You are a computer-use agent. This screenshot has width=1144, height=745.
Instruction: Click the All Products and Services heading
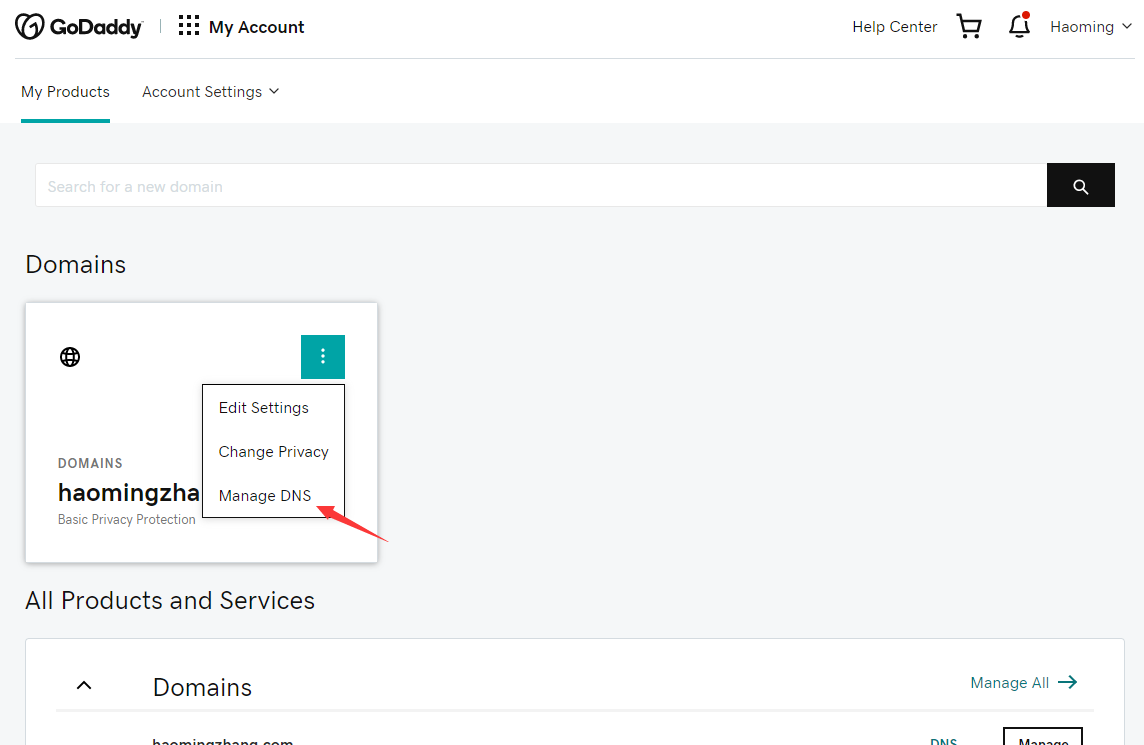pos(170,601)
